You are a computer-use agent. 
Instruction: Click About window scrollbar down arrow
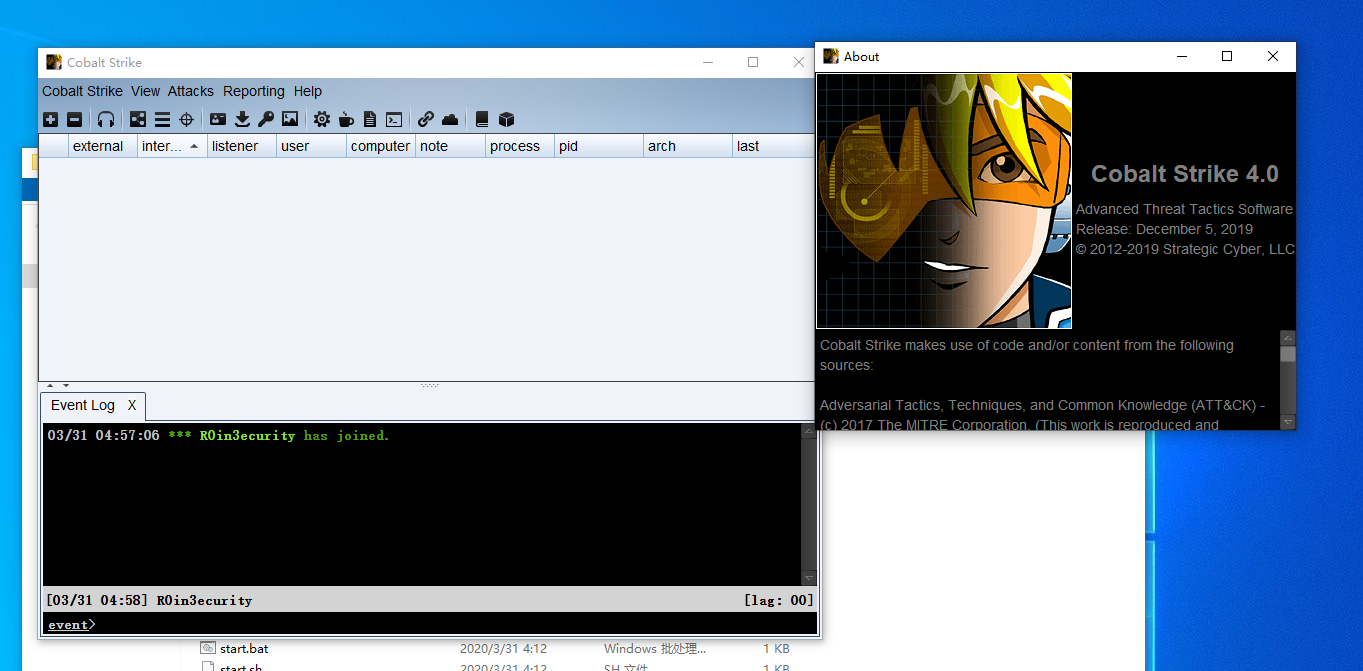[x=1288, y=422]
